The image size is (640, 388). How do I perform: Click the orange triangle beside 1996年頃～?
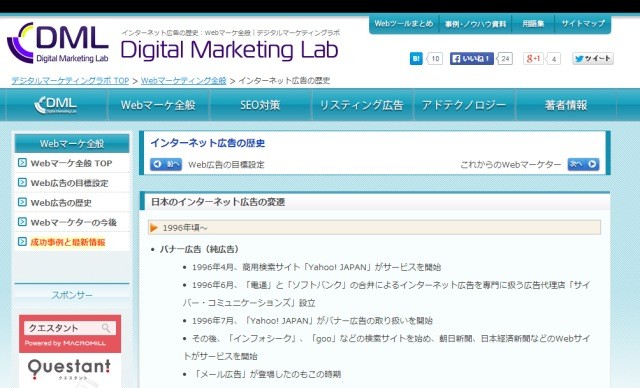[x=154, y=228]
